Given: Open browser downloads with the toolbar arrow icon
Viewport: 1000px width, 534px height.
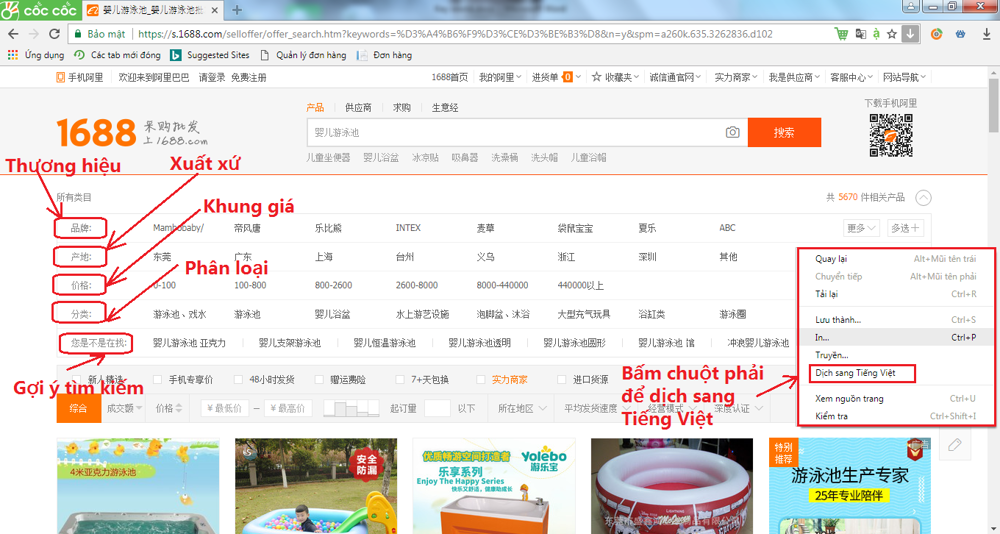Looking at the screenshot, I should click(987, 34).
